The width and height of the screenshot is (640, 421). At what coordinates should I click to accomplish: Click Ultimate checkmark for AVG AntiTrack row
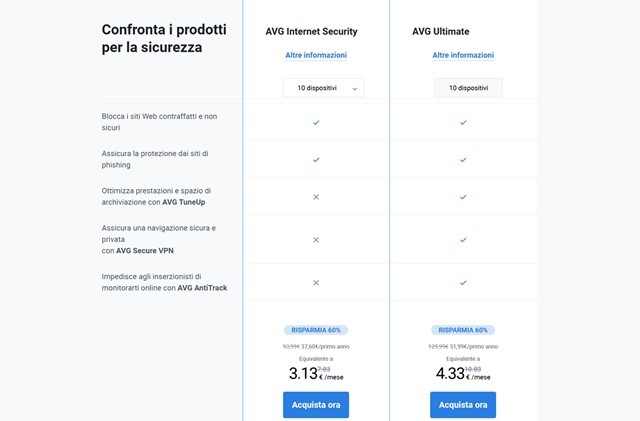[463, 282]
